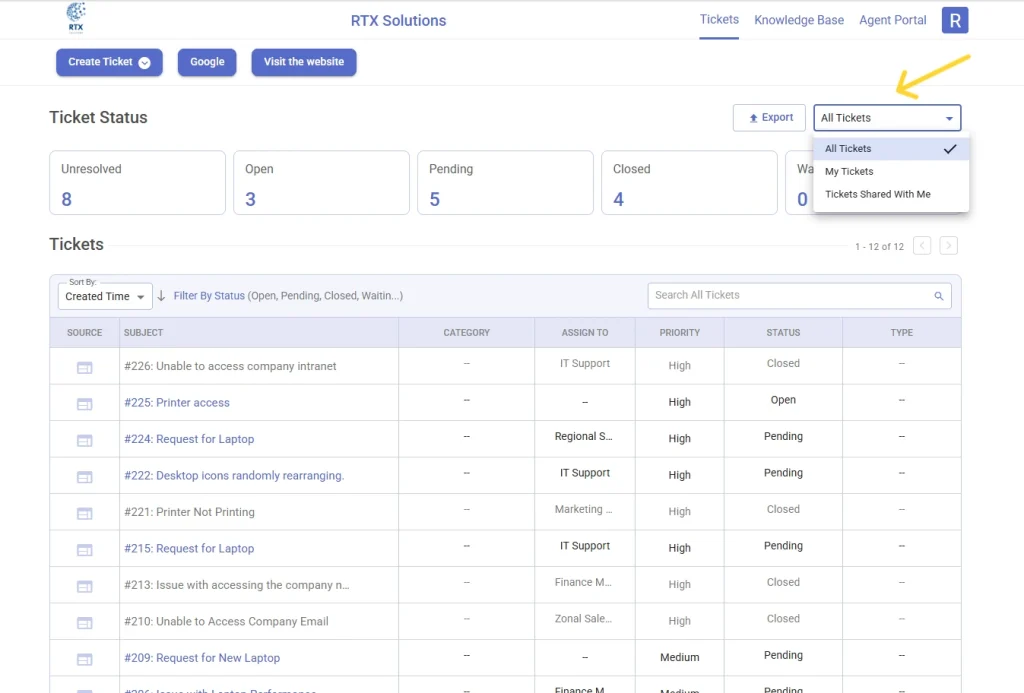Click the Google button

coord(207,62)
